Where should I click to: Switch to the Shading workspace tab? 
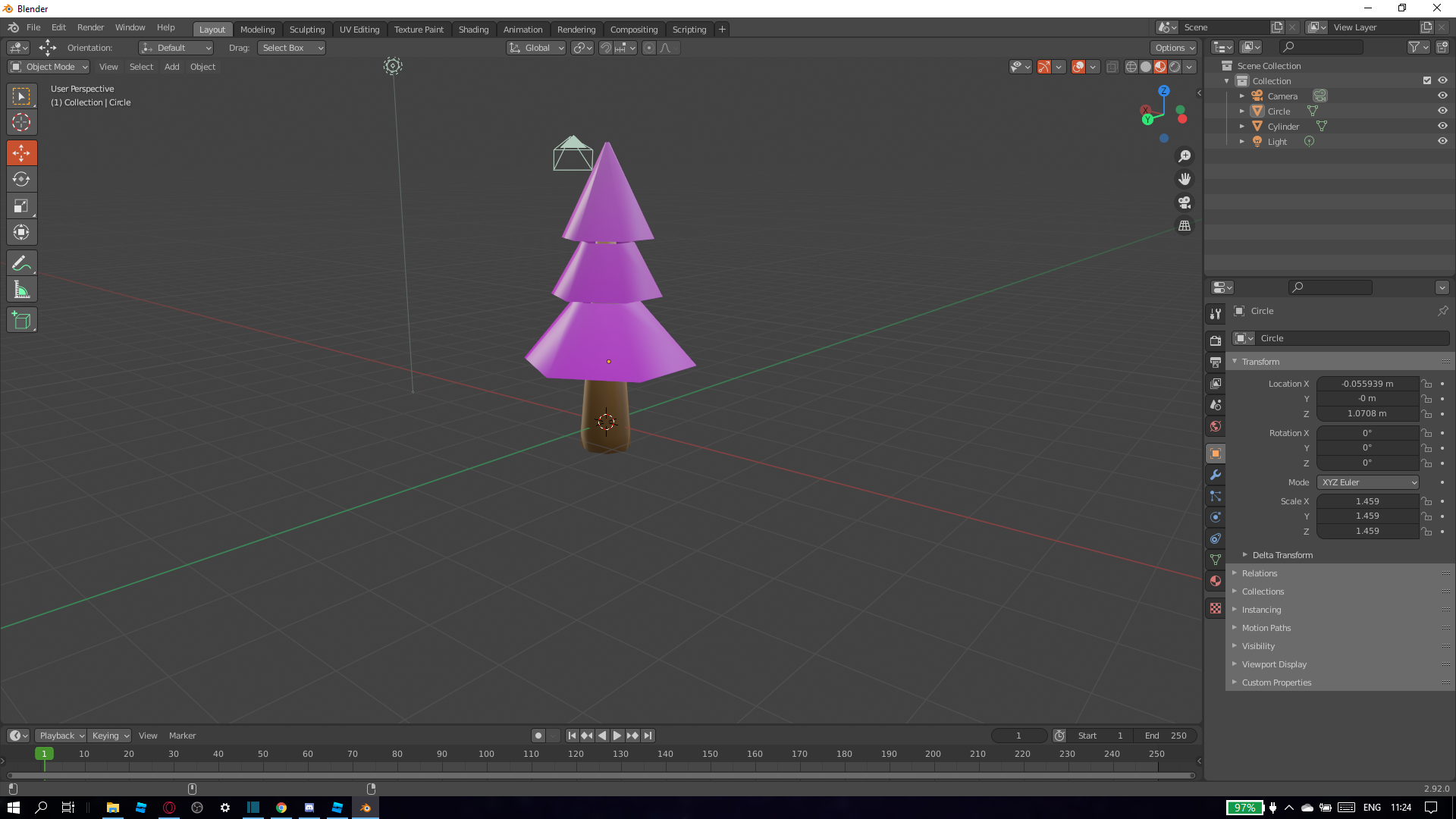coord(473,30)
